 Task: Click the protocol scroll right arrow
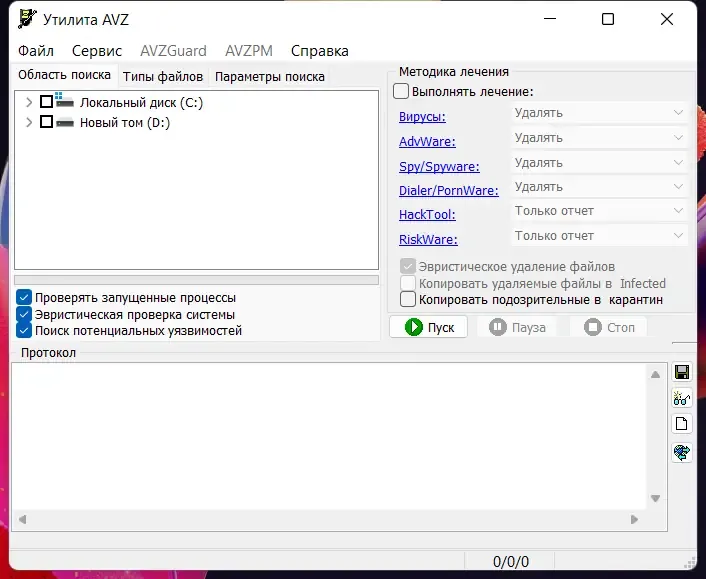click(x=634, y=520)
